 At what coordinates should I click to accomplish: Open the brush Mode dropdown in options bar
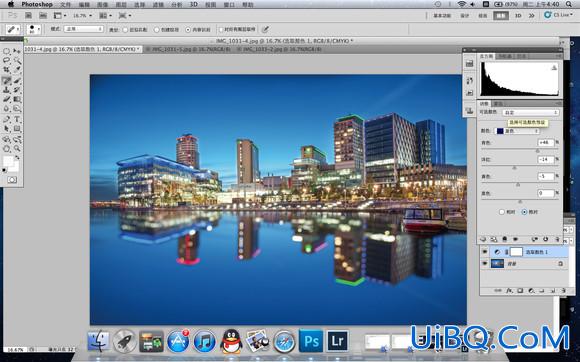pyautogui.click(x=84, y=29)
